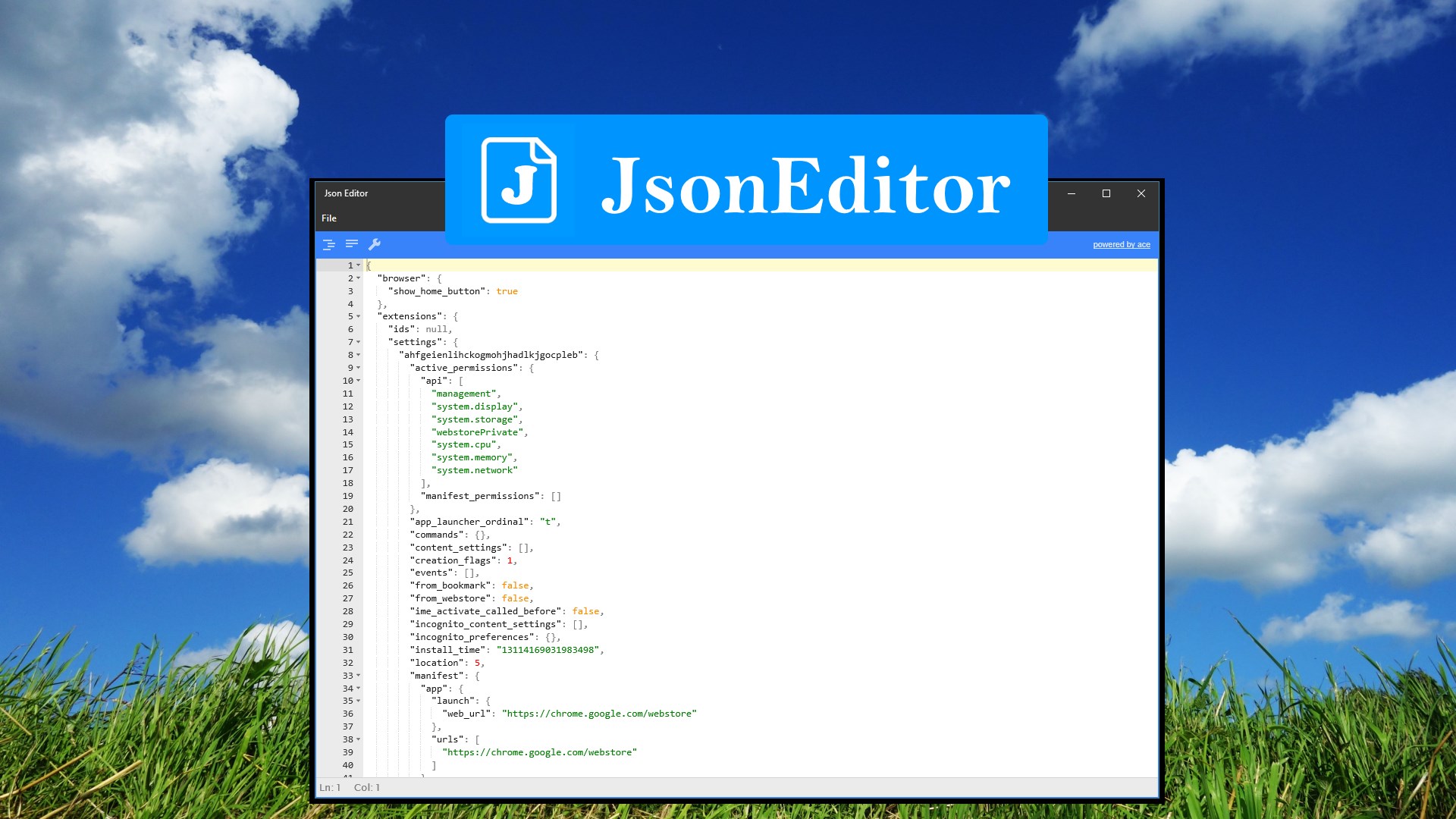
Task: Click the web_url chrome webstore string
Action: coord(599,714)
